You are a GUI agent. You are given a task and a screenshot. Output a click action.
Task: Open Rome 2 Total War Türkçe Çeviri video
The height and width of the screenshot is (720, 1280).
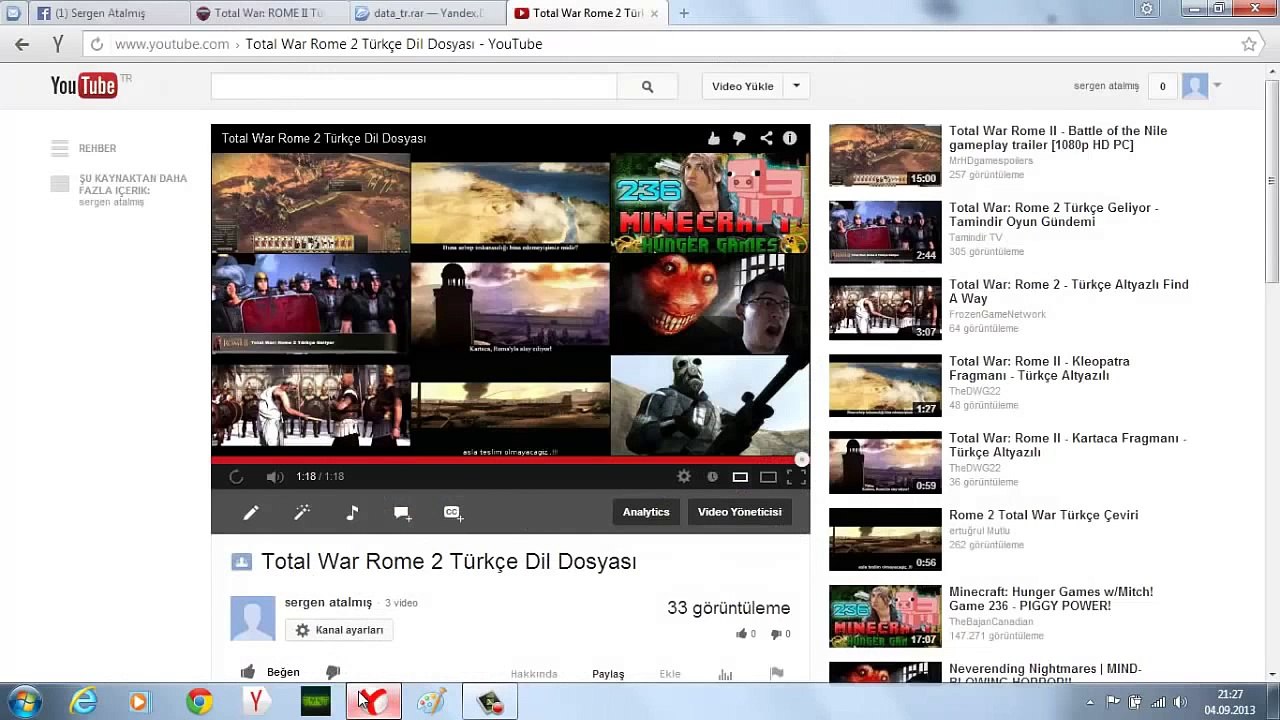pos(1043,515)
